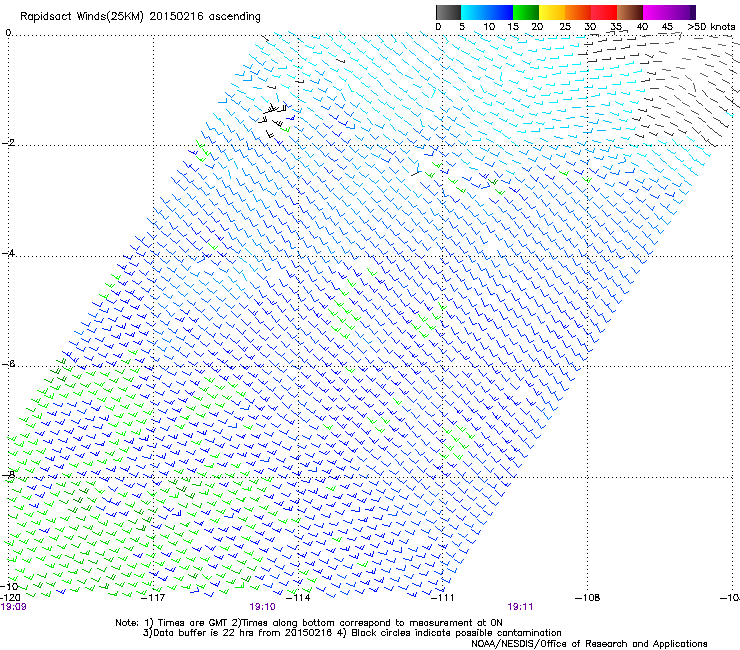The image size is (740, 650).
Task: Click the note line starting "Note: 1) Times are GMT"
Action: click(x=309, y=623)
